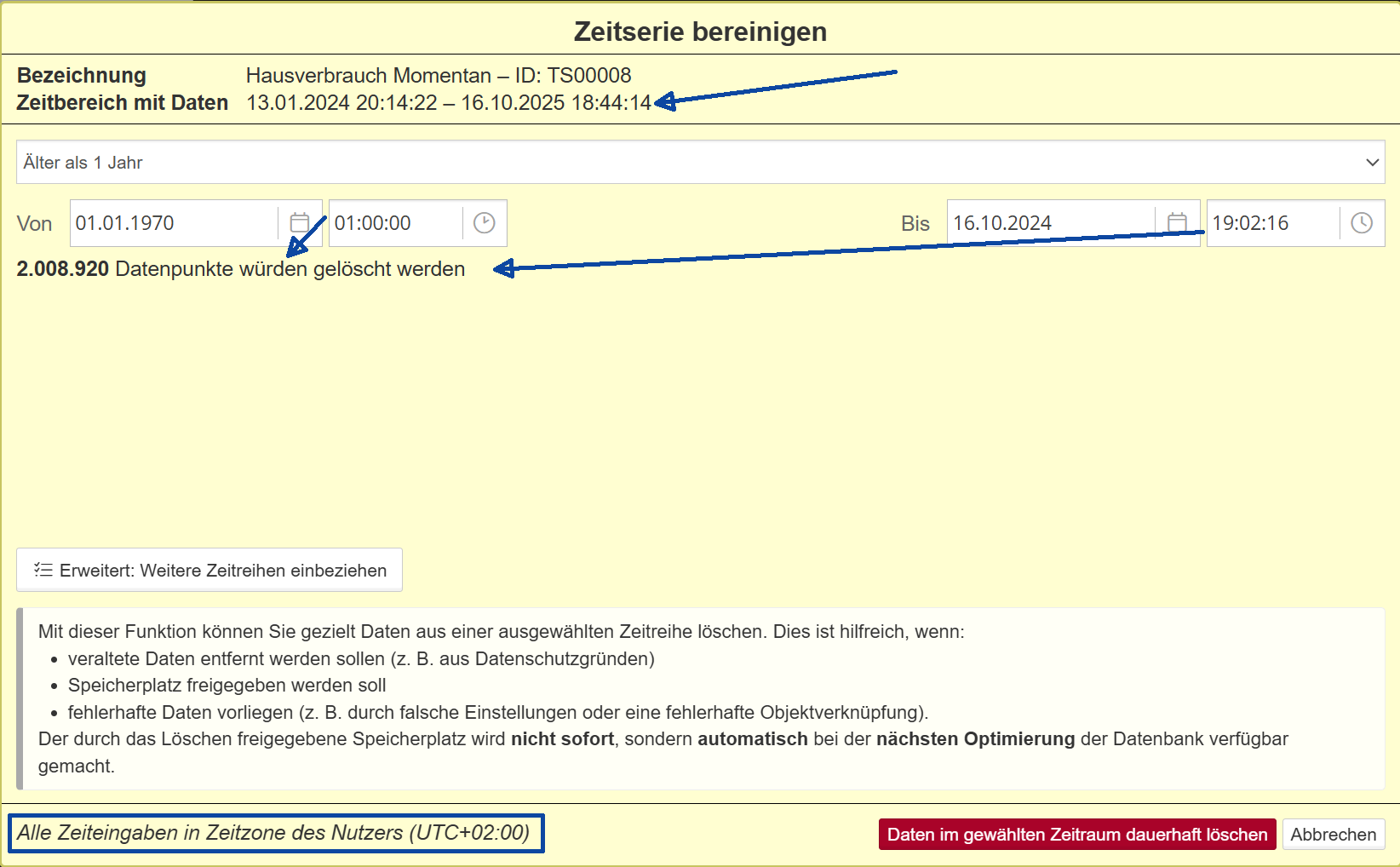Click 'Zeitserie bereinigen' dialog title
Screen dimensions: 1400x867
click(x=700, y=32)
